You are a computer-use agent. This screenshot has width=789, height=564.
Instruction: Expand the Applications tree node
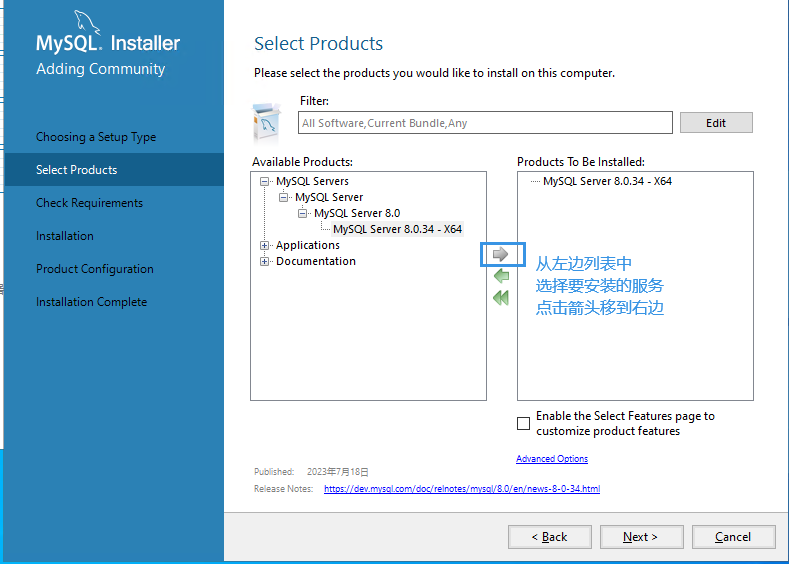coord(264,246)
